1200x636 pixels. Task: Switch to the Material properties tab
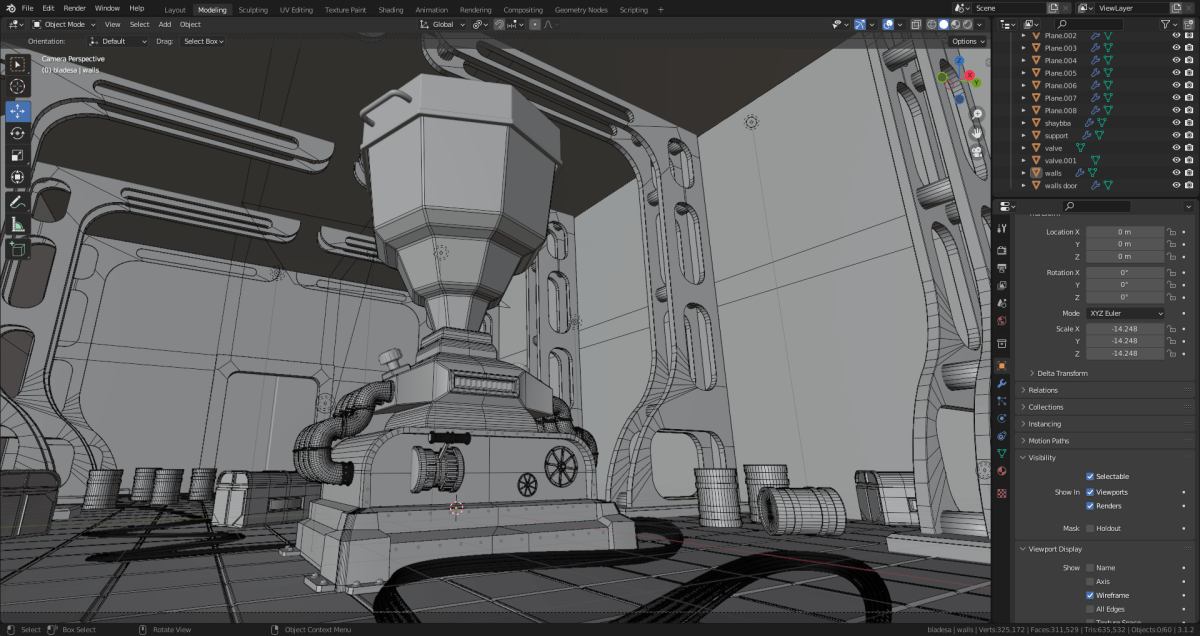click(x=1001, y=472)
